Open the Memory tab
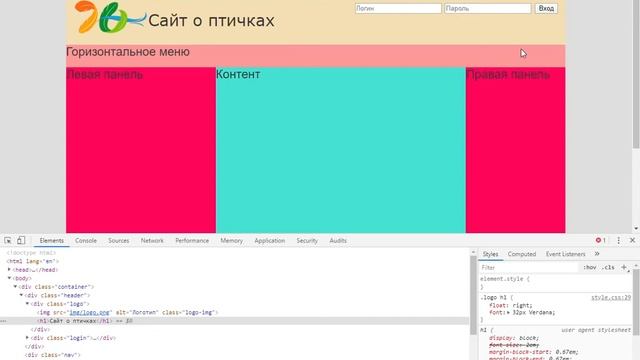This screenshot has width=640, height=360. pyautogui.click(x=231, y=241)
